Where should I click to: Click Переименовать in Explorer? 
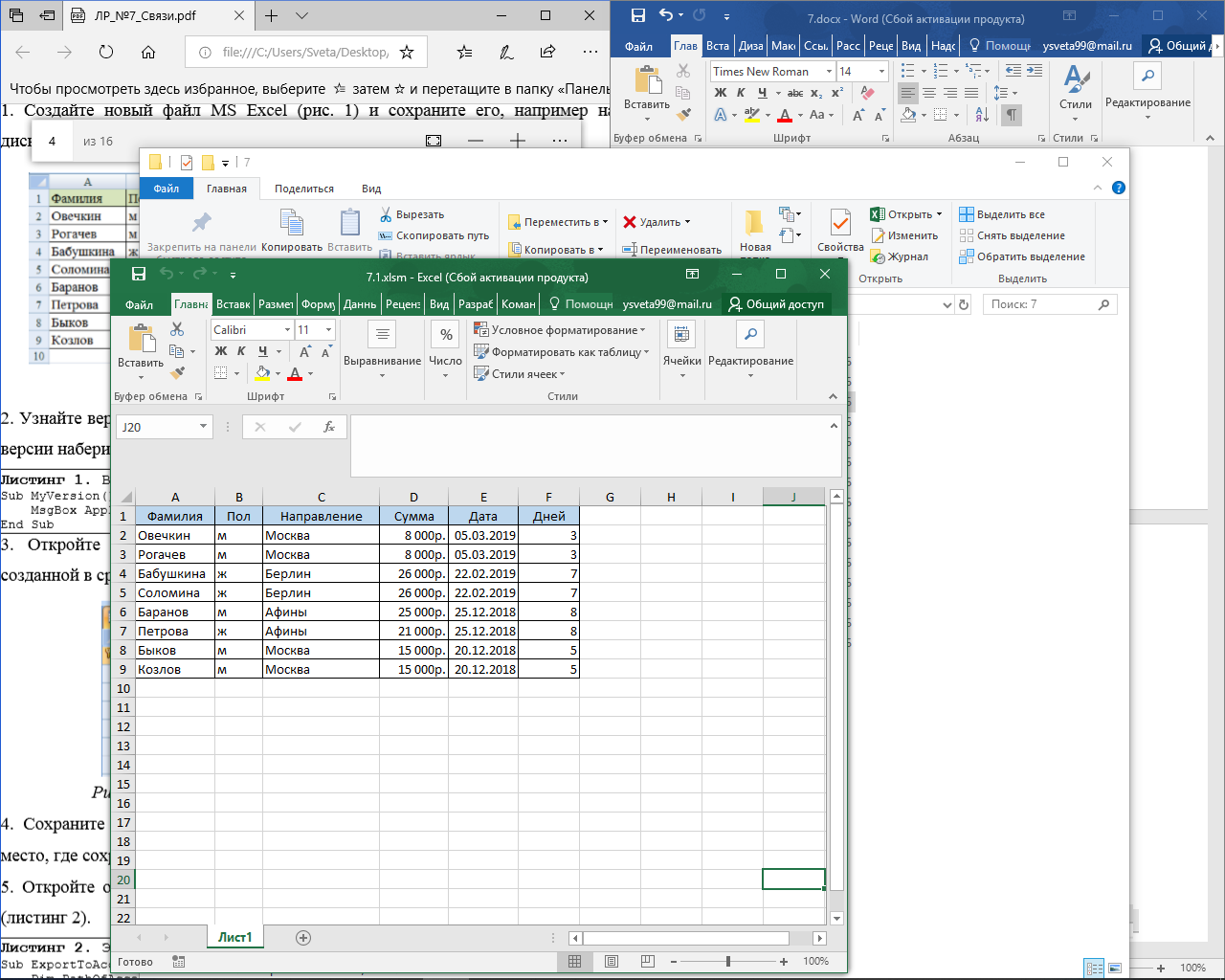672,250
